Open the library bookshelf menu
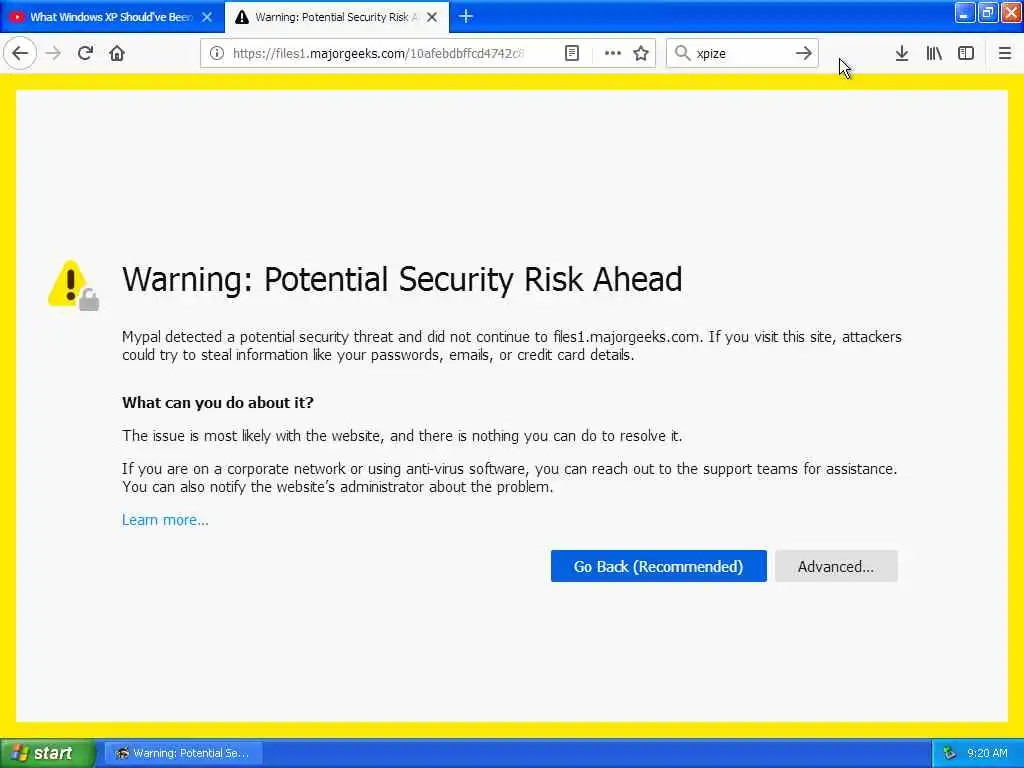This screenshot has height=768, width=1024. tap(934, 54)
